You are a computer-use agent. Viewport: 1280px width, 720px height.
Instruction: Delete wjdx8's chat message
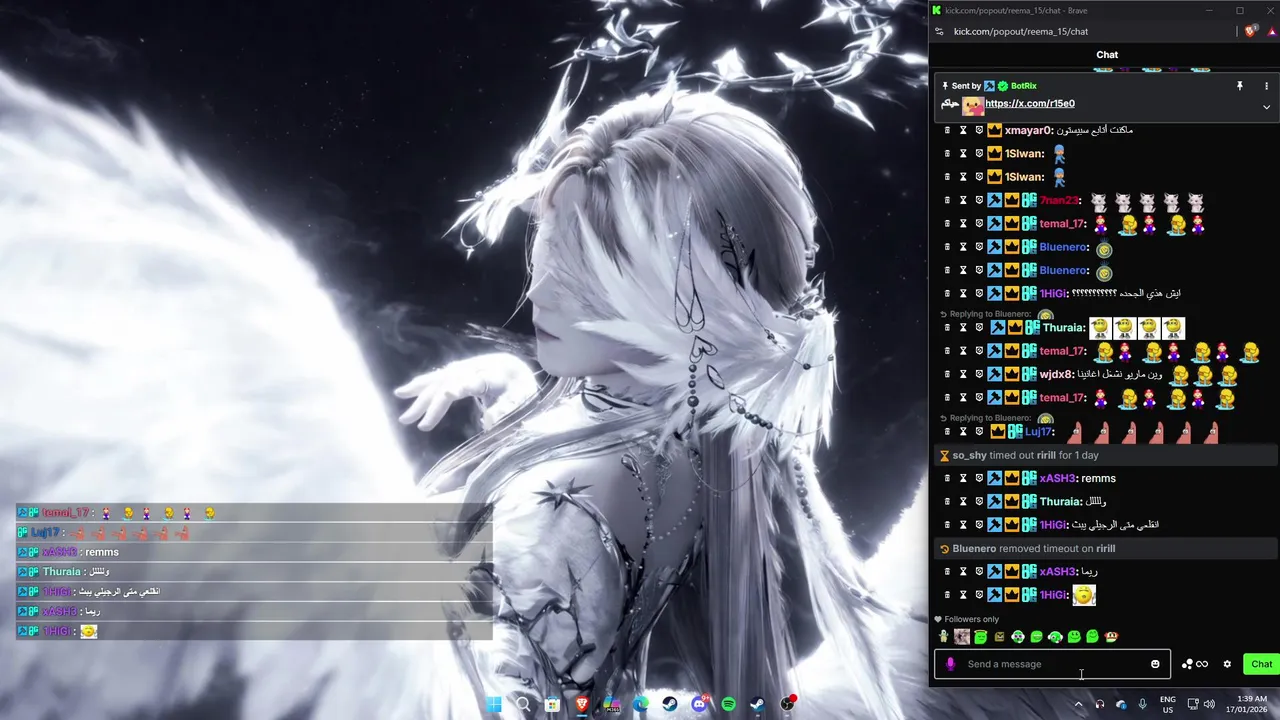point(947,374)
